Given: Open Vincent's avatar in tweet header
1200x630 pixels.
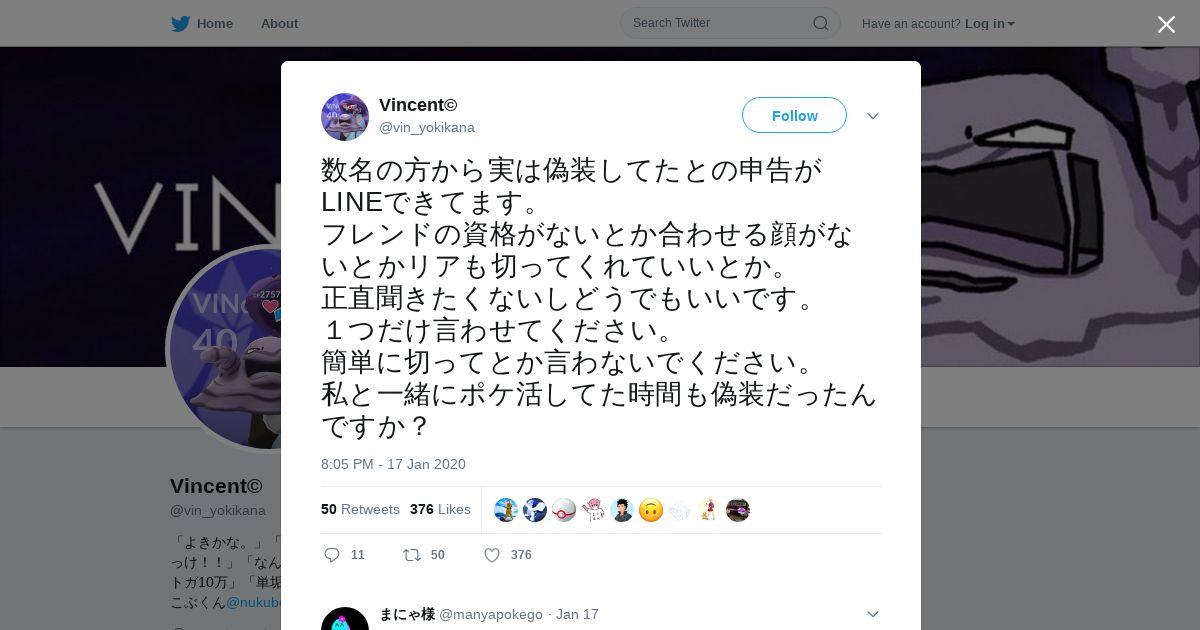Looking at the screenshot, I should 345,117.
